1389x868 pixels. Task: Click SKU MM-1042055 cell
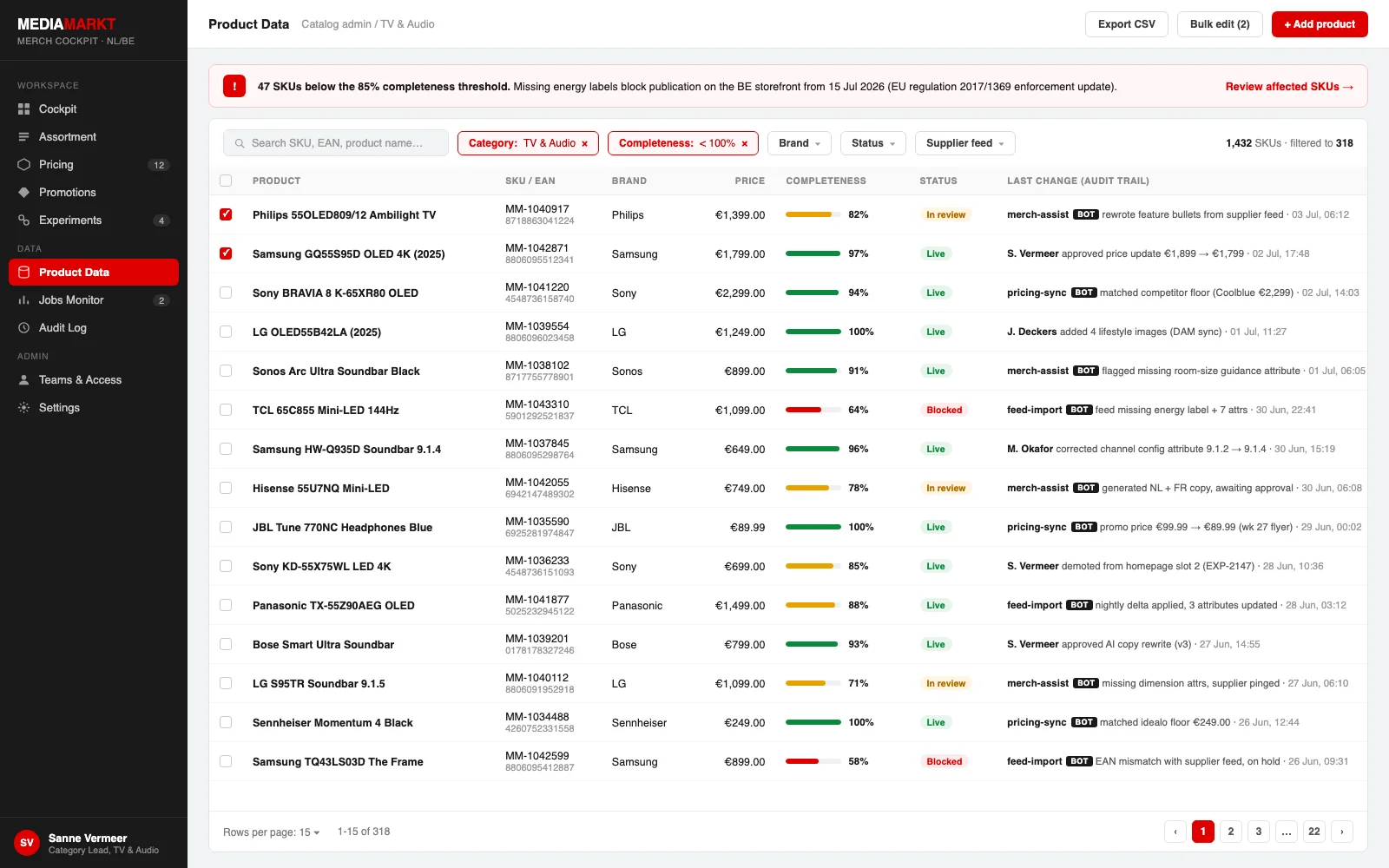[537, 483]
